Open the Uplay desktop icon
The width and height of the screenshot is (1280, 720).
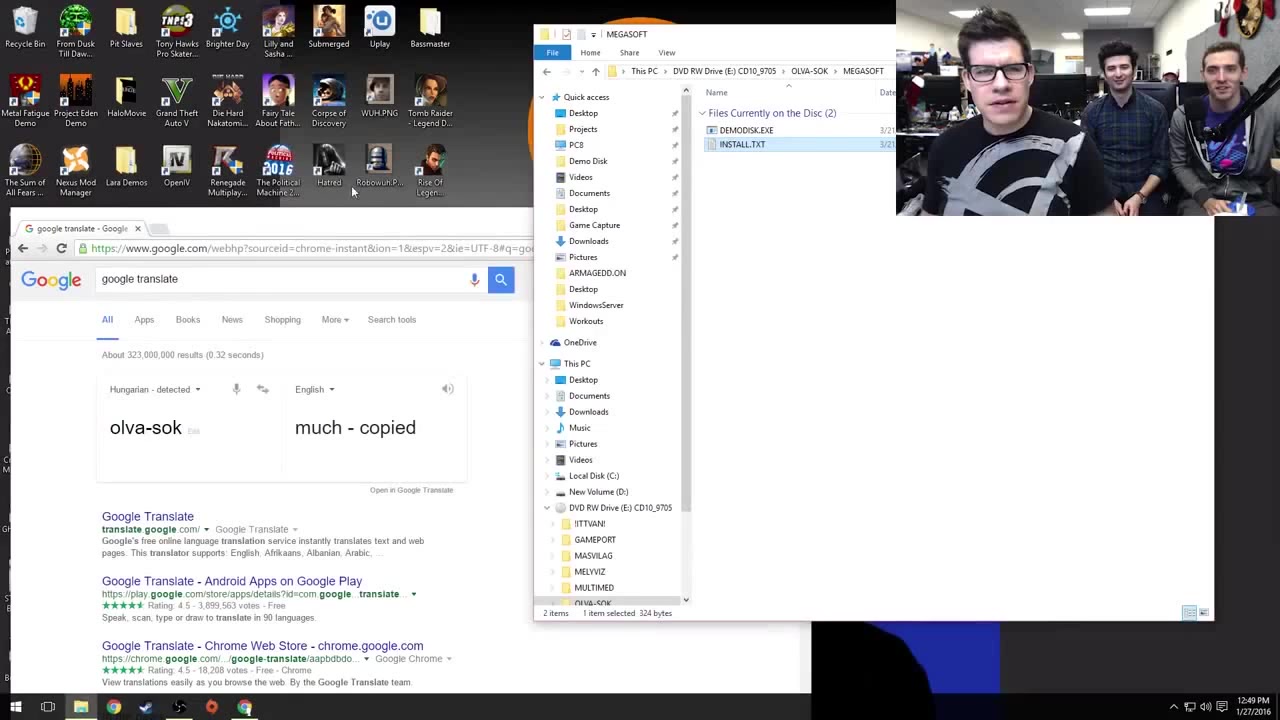(x=379, y=27)
